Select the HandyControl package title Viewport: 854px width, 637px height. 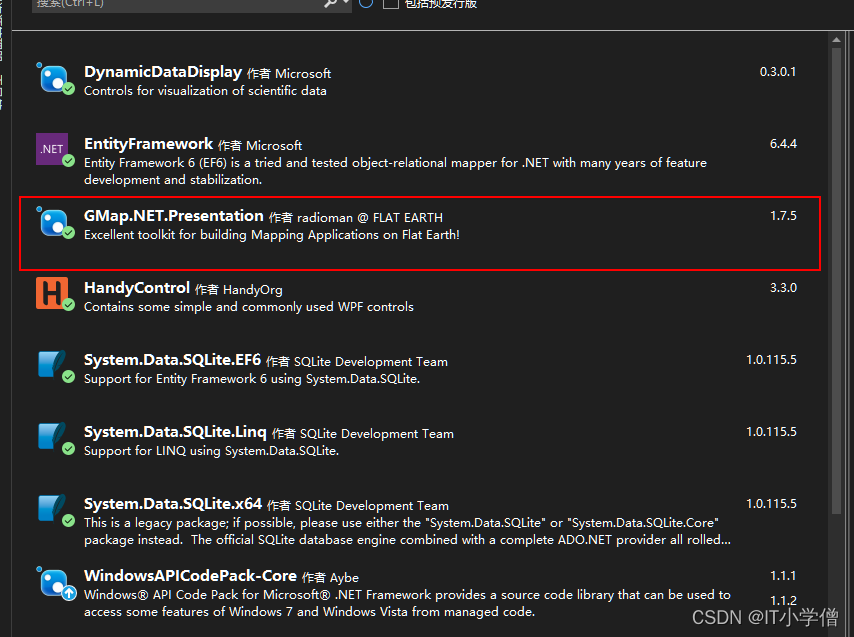coord(137,287)
